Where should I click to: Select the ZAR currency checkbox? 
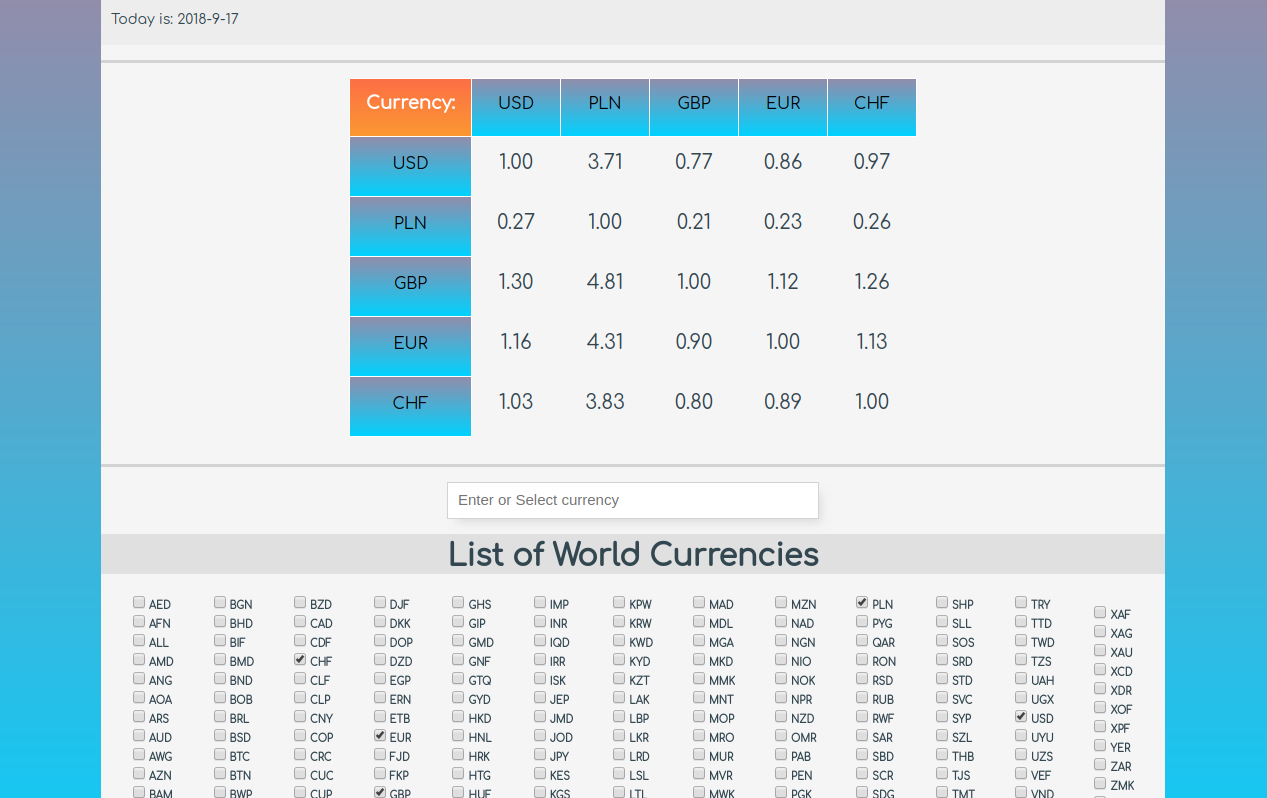[x=1100, y=764]
